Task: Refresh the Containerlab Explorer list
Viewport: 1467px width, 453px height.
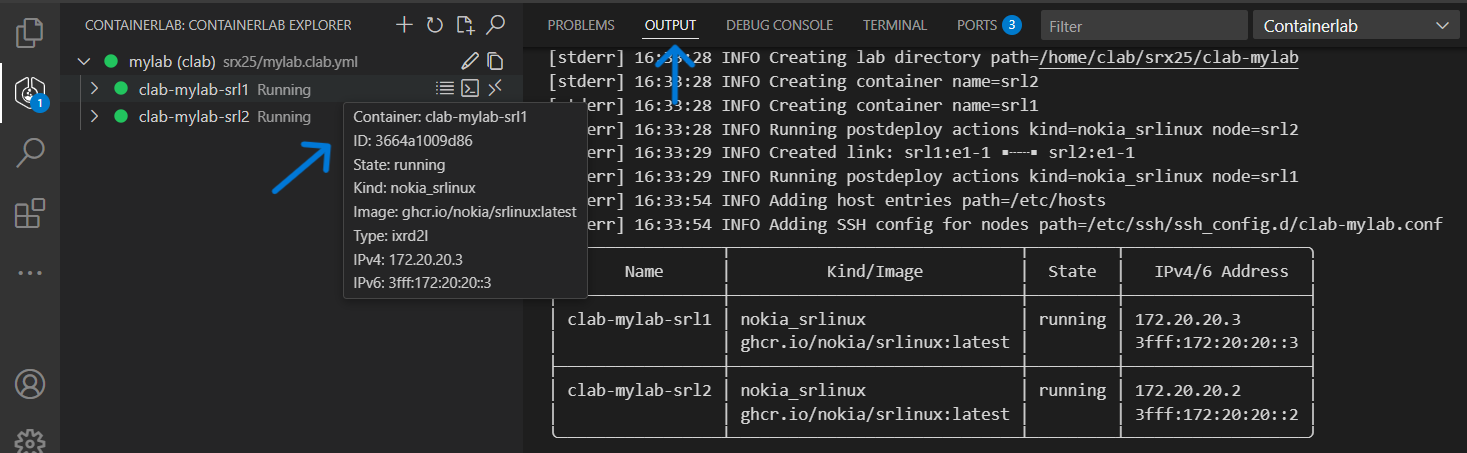Action: pos(434,25)
